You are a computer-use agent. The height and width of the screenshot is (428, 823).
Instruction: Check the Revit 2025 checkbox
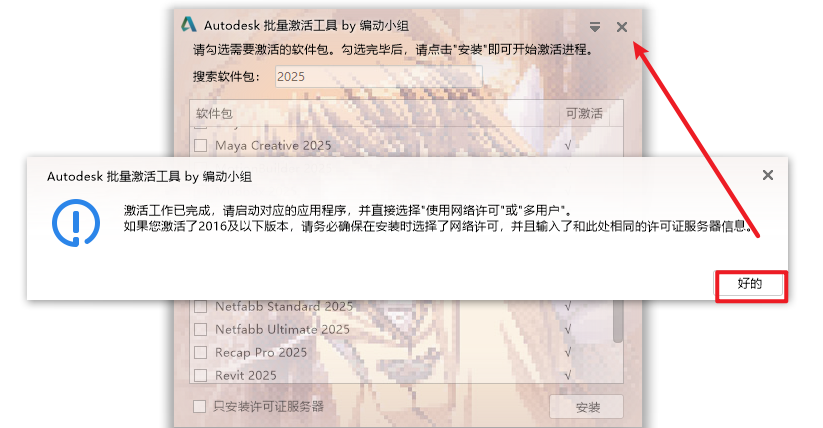[201, 375]
